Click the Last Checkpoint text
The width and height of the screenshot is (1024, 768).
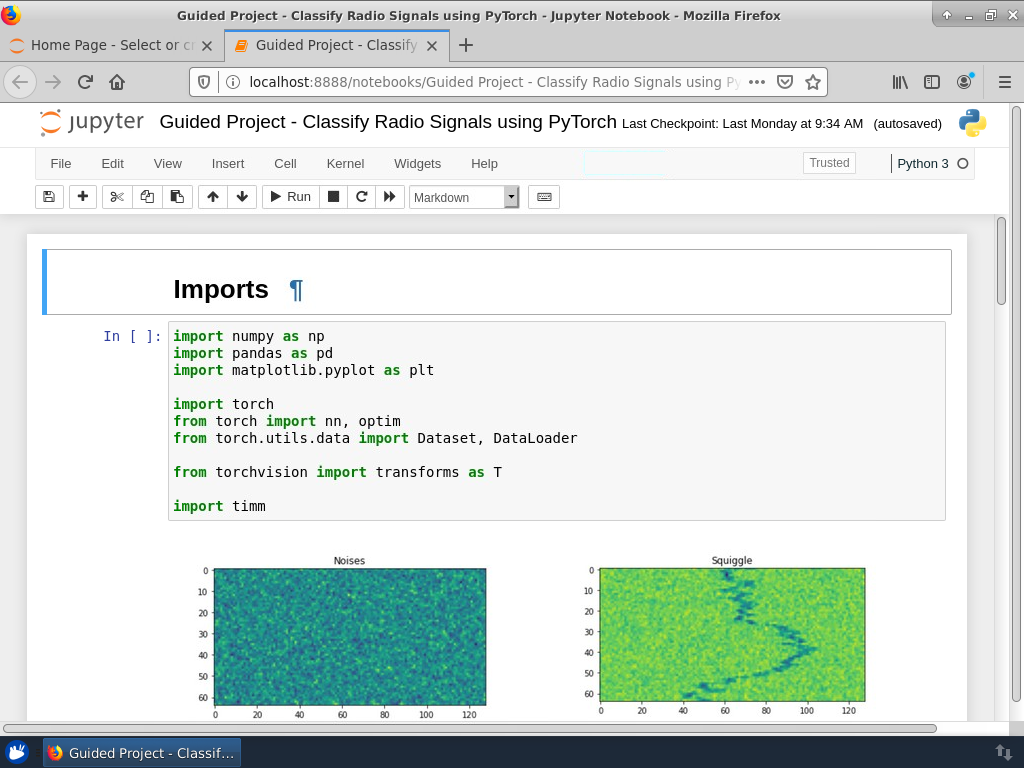pos(743,123)
